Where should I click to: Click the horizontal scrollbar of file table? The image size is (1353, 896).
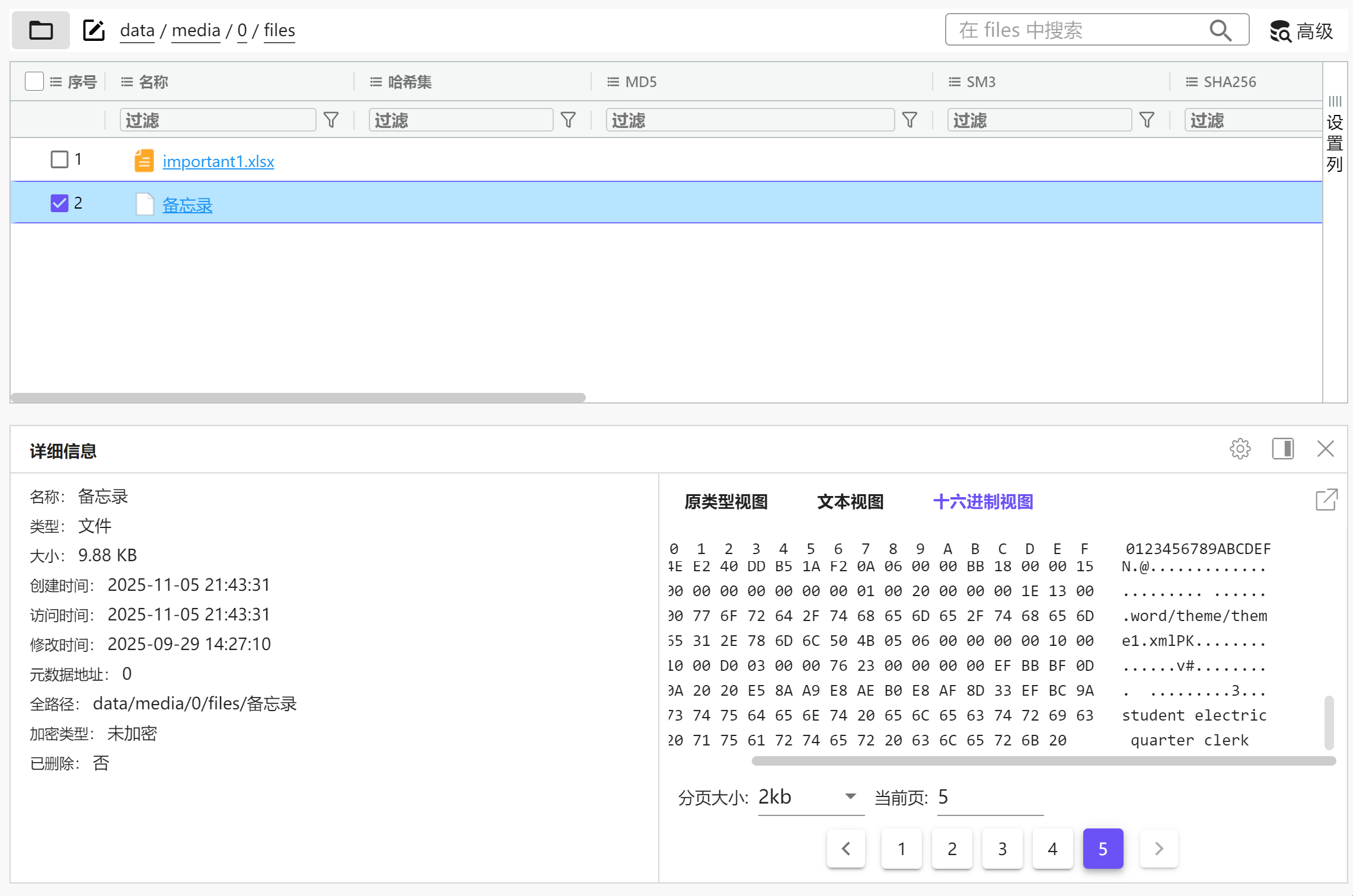coord(298,398)
